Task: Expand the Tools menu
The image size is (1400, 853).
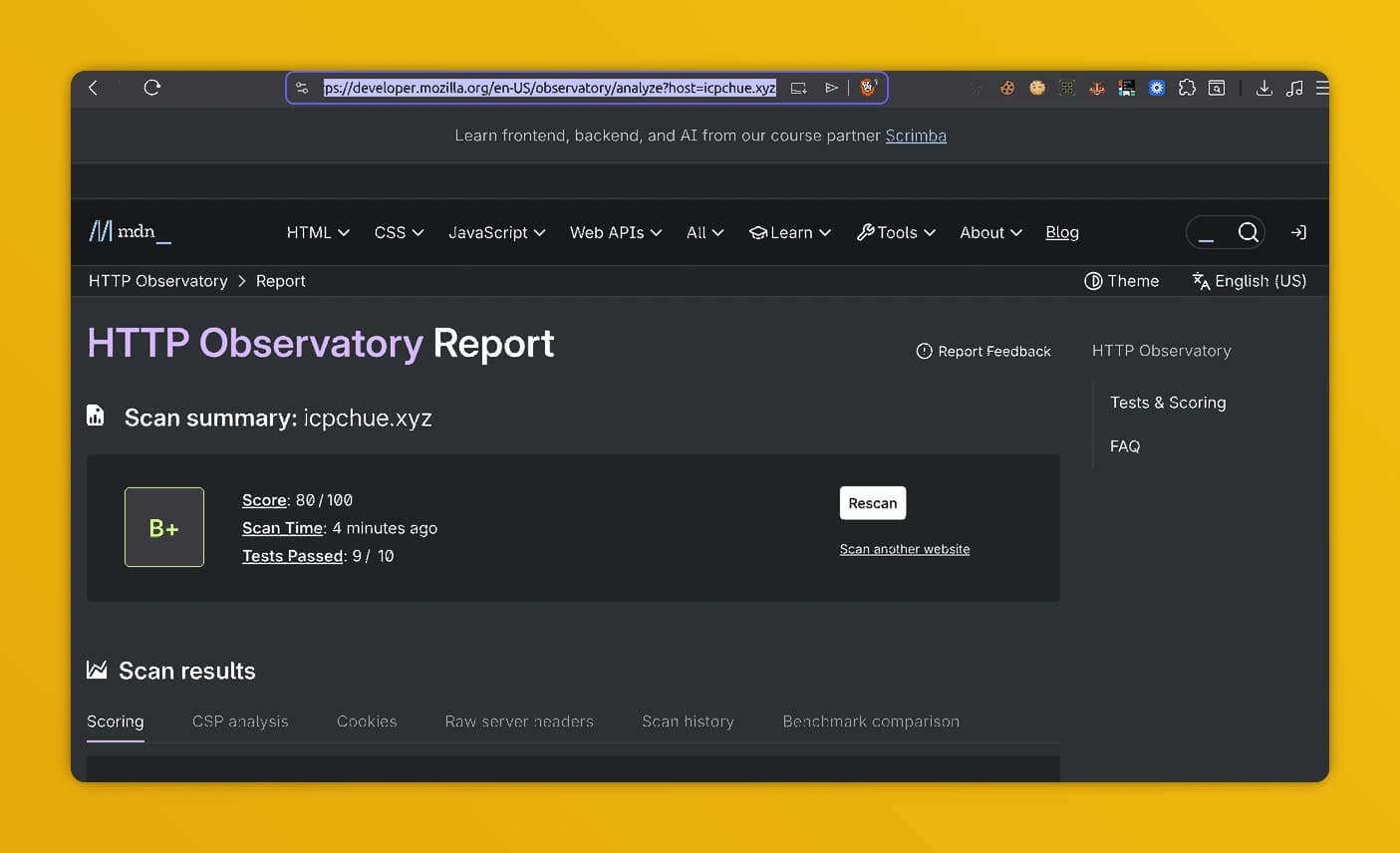Action: click(x=896, y=232)
